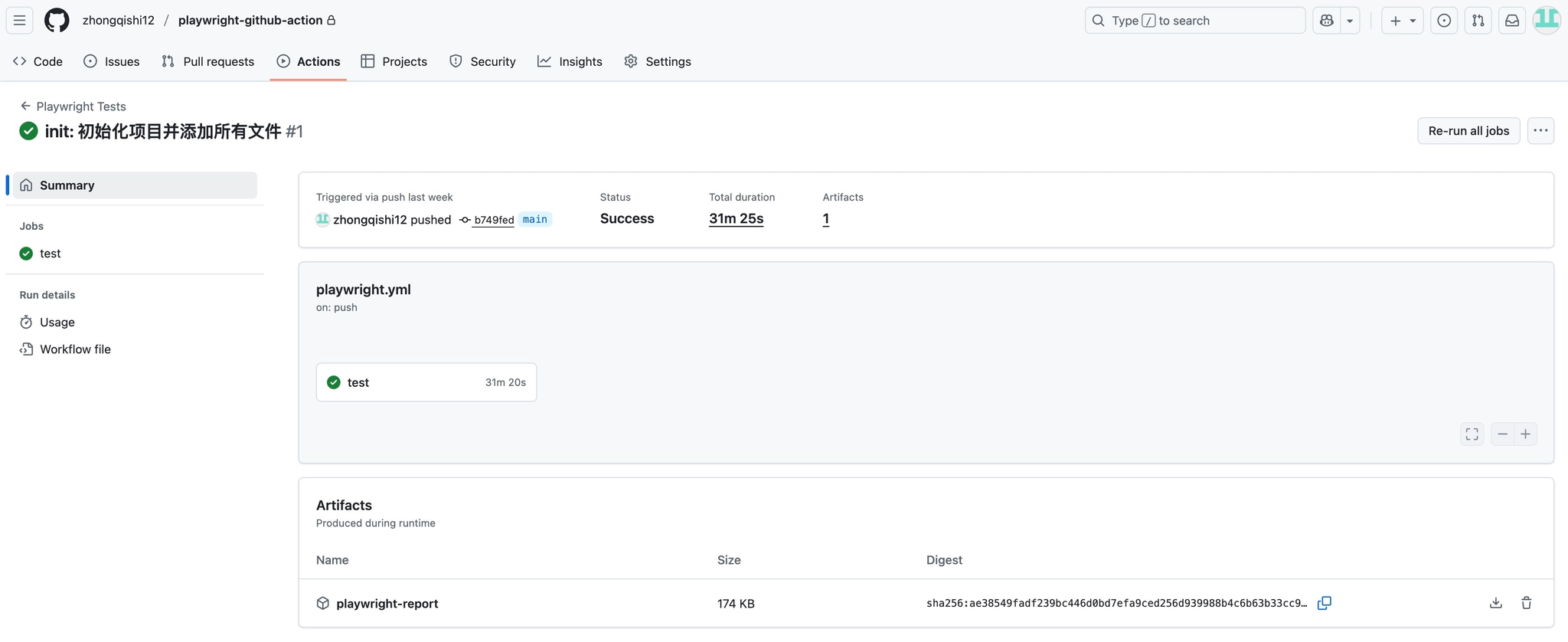Screen dimensions: 1568x642
Task: View pull requests icon in top bar
Action: click(1478, 21)
